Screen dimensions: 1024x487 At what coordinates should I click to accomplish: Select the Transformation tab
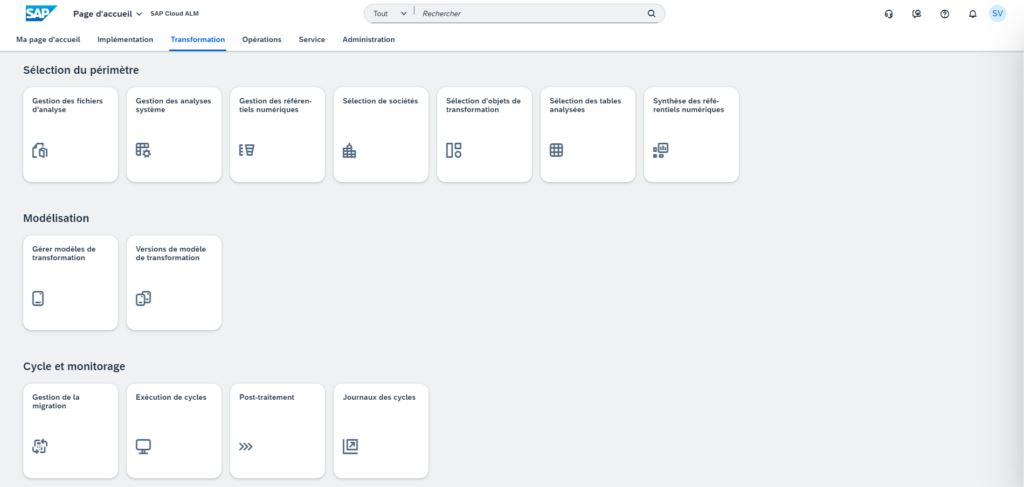[x=198, y=39]
